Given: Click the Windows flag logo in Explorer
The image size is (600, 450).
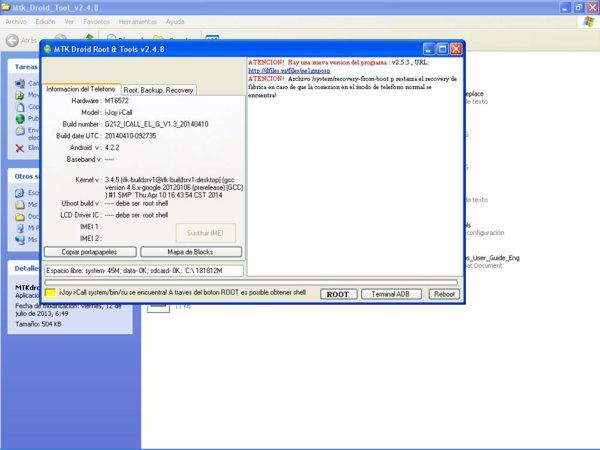Looking at the screenshot, I should [x=589, y=22].
